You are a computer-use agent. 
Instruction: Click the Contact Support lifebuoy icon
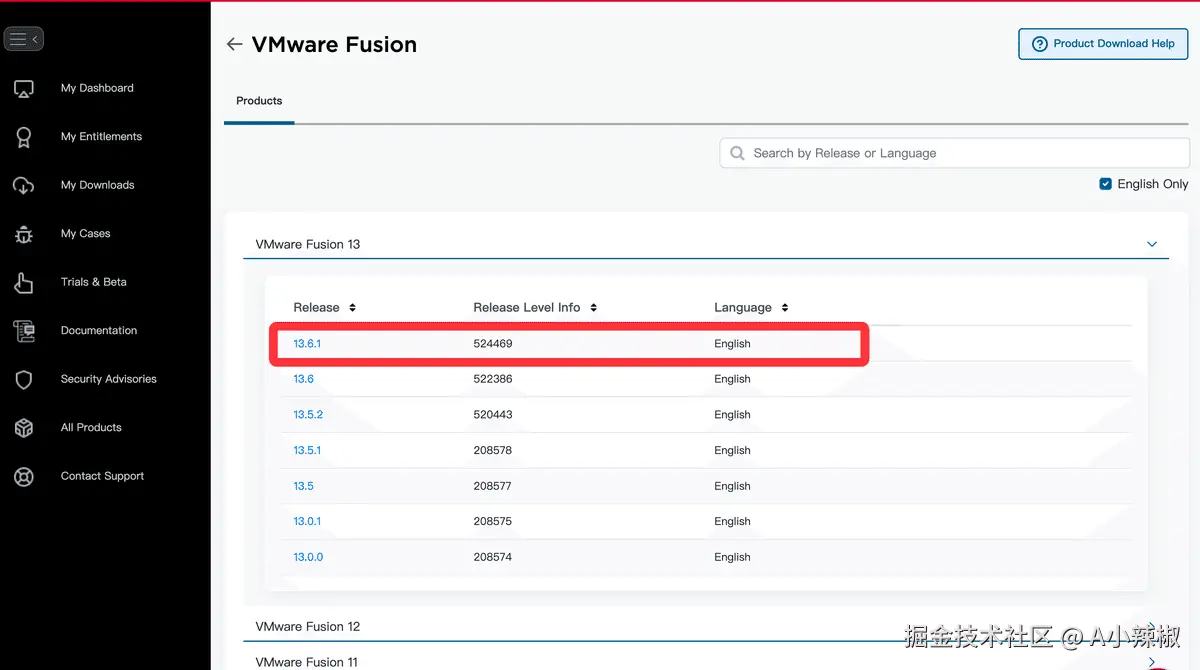click(x=24, y=477)
